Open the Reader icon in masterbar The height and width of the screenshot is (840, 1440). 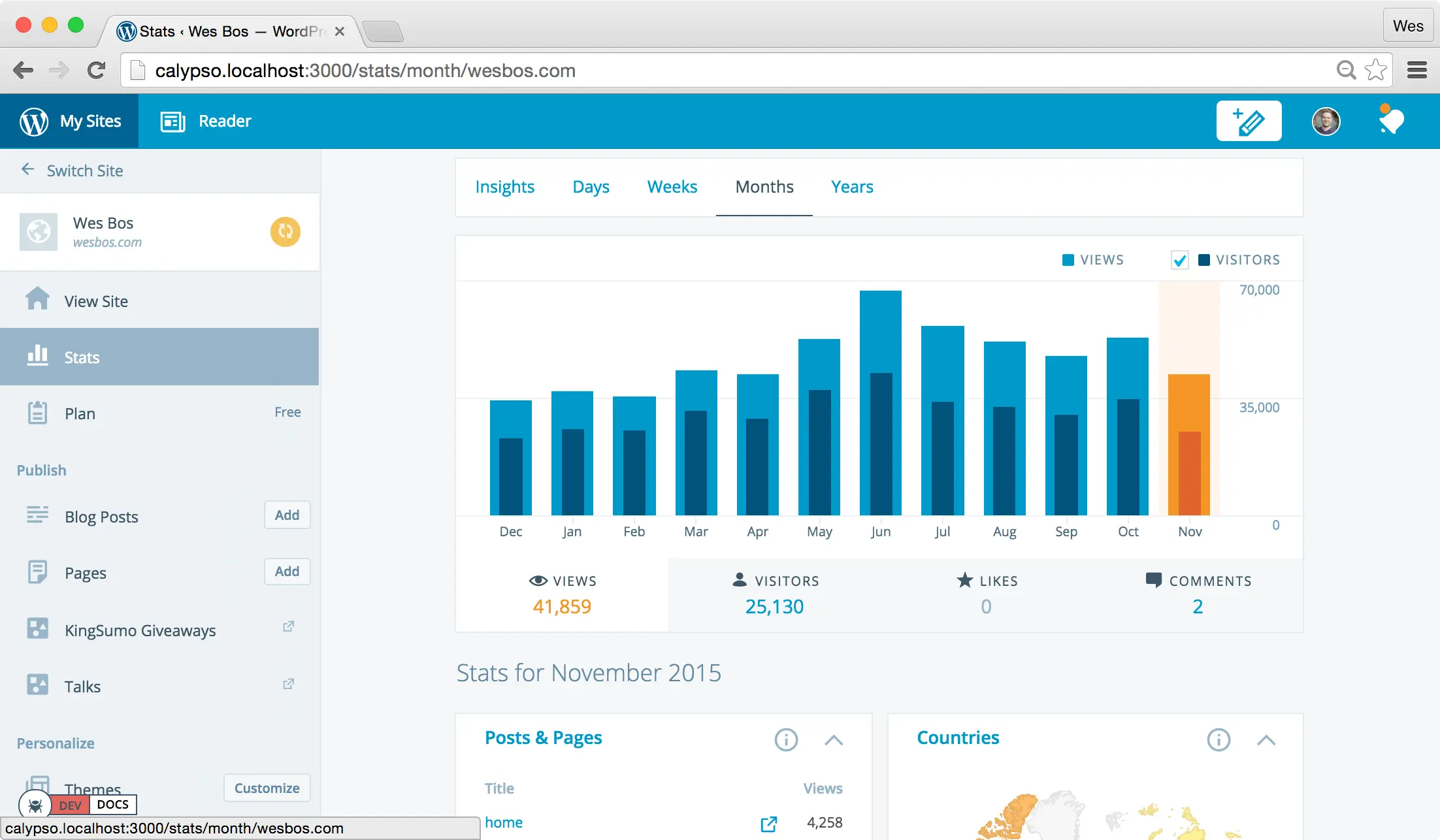pos(173,121)
